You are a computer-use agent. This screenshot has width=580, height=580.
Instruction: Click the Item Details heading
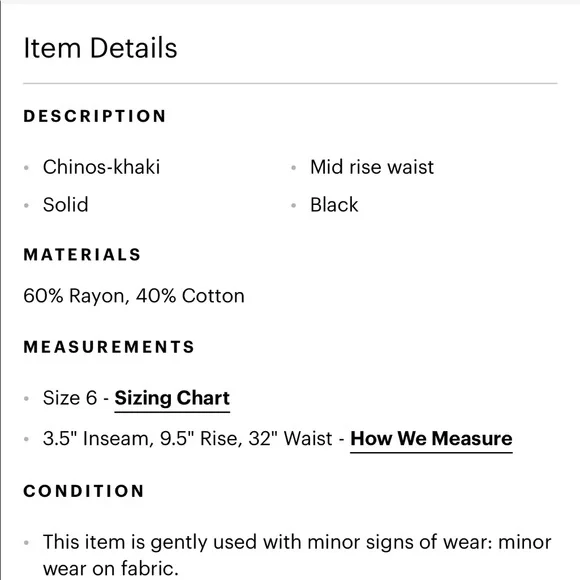pyautogui.click(x=100, y=48)
